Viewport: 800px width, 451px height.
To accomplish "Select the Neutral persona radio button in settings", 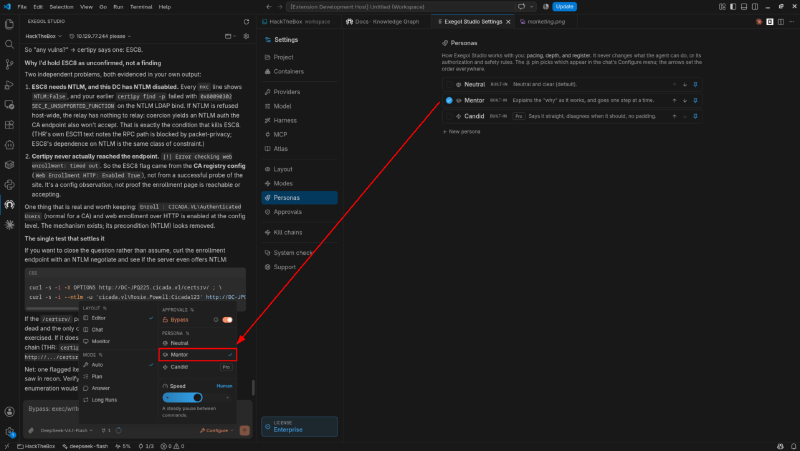I will coord(449,85).
